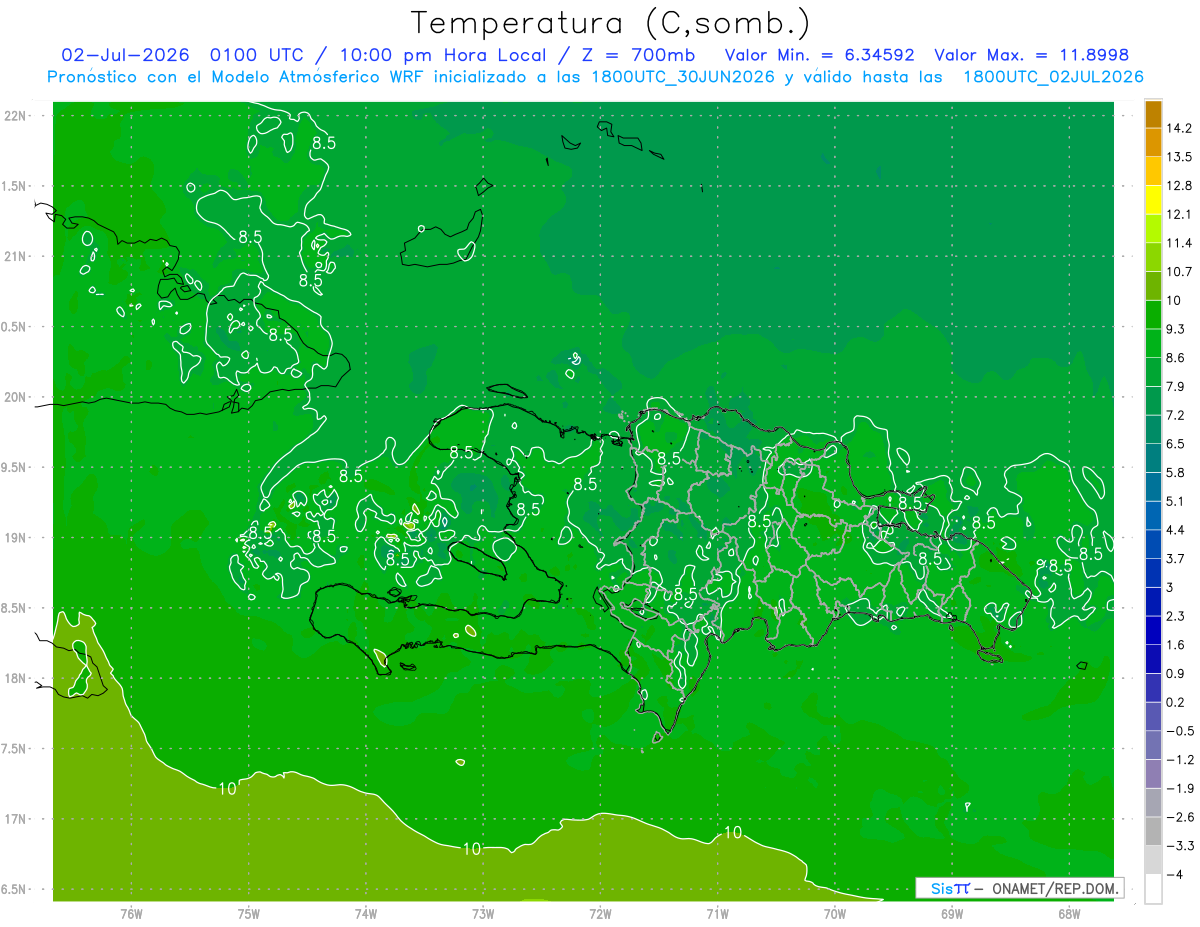Click the "Valor Max. = 11.8998" readout

tap(1031, 55)
